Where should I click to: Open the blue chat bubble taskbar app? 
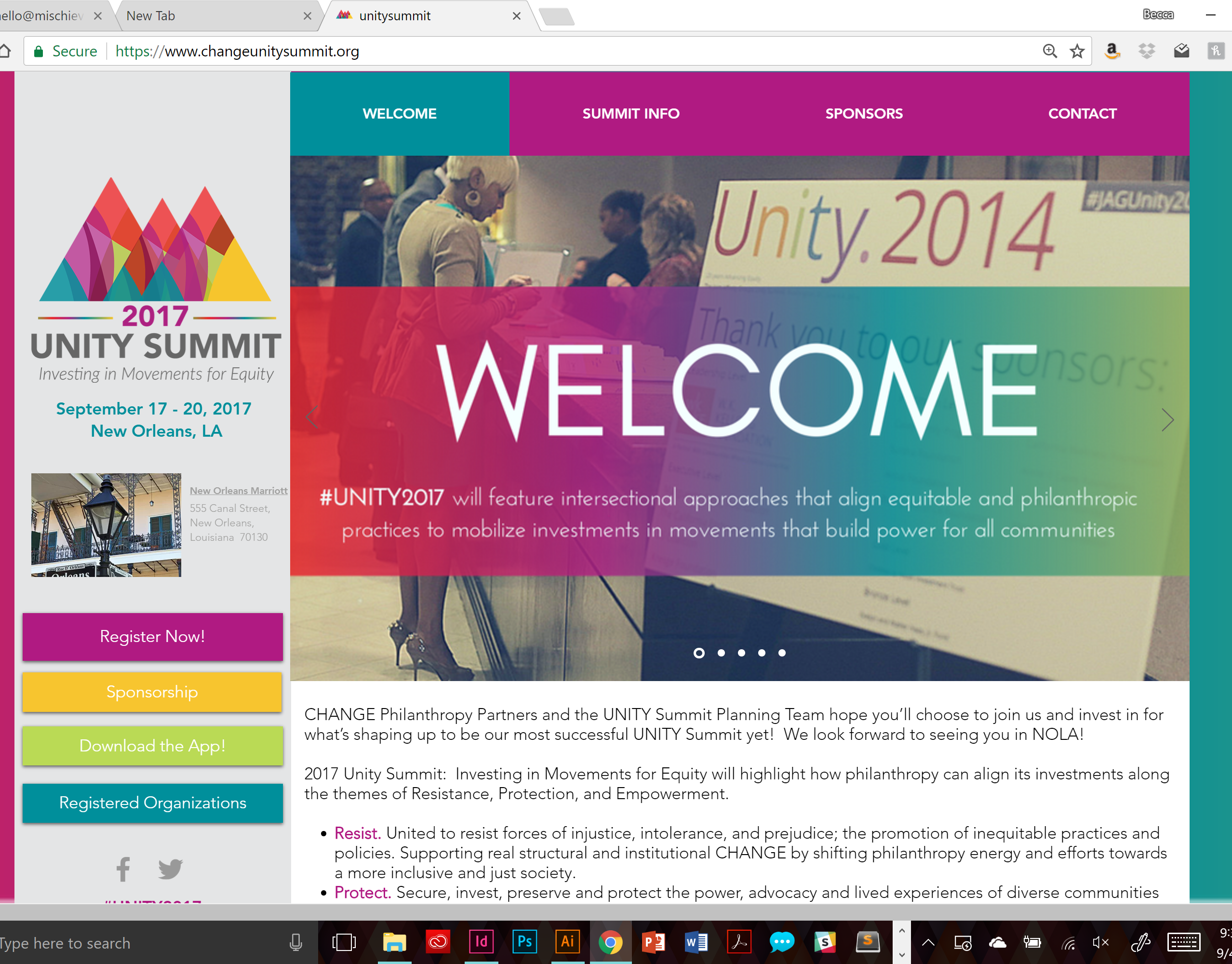pyautogui.click(x=782, y=942)
